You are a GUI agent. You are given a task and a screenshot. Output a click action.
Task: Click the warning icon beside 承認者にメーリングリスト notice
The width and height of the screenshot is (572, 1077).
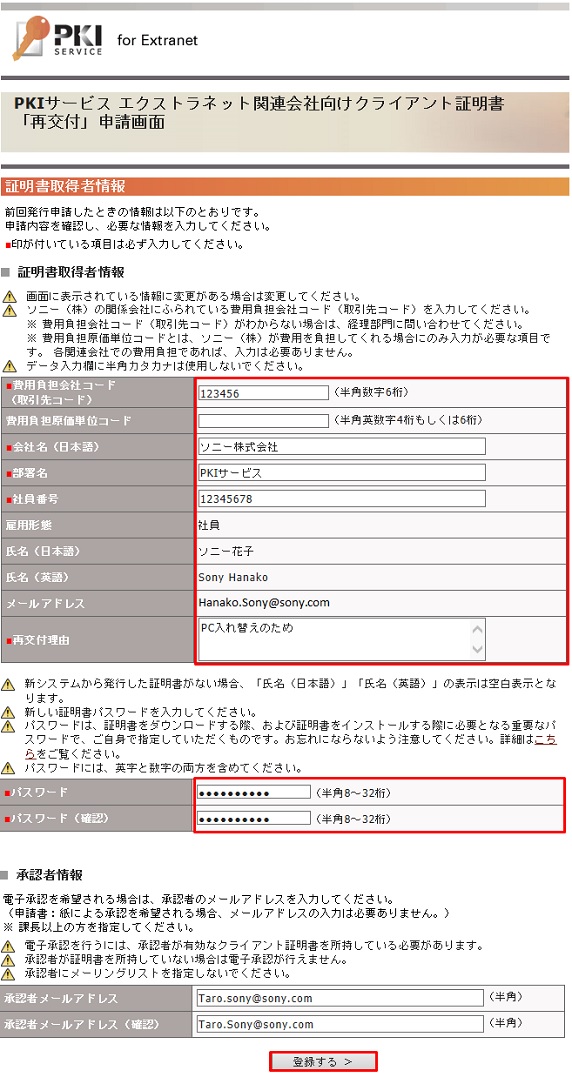click(x=8, y=973)
